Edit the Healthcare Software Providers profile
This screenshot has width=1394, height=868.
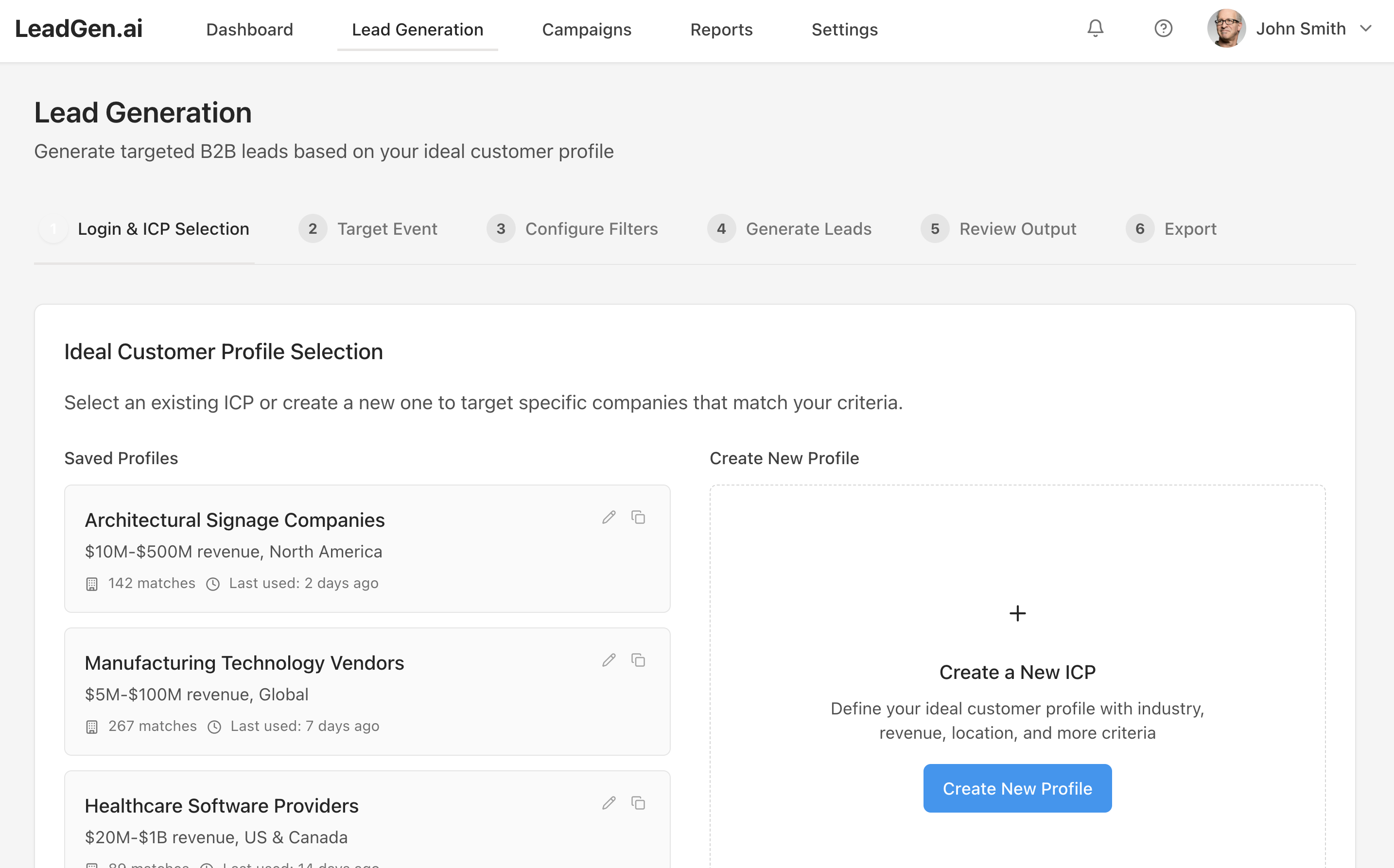pos(608,803)
